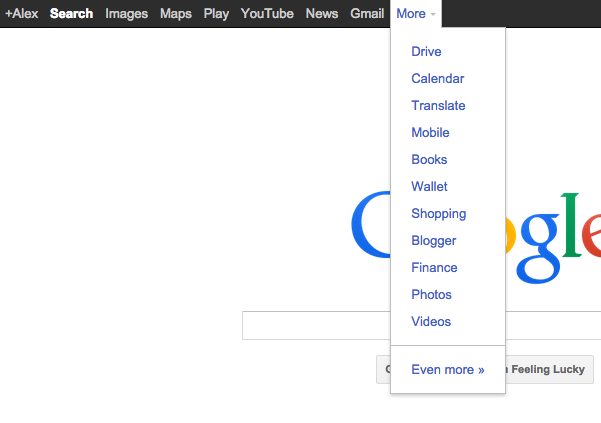The height and width of the screenshot is (423, 601).
Task: Choose Videos in the More menu
Action: point(431,321)
